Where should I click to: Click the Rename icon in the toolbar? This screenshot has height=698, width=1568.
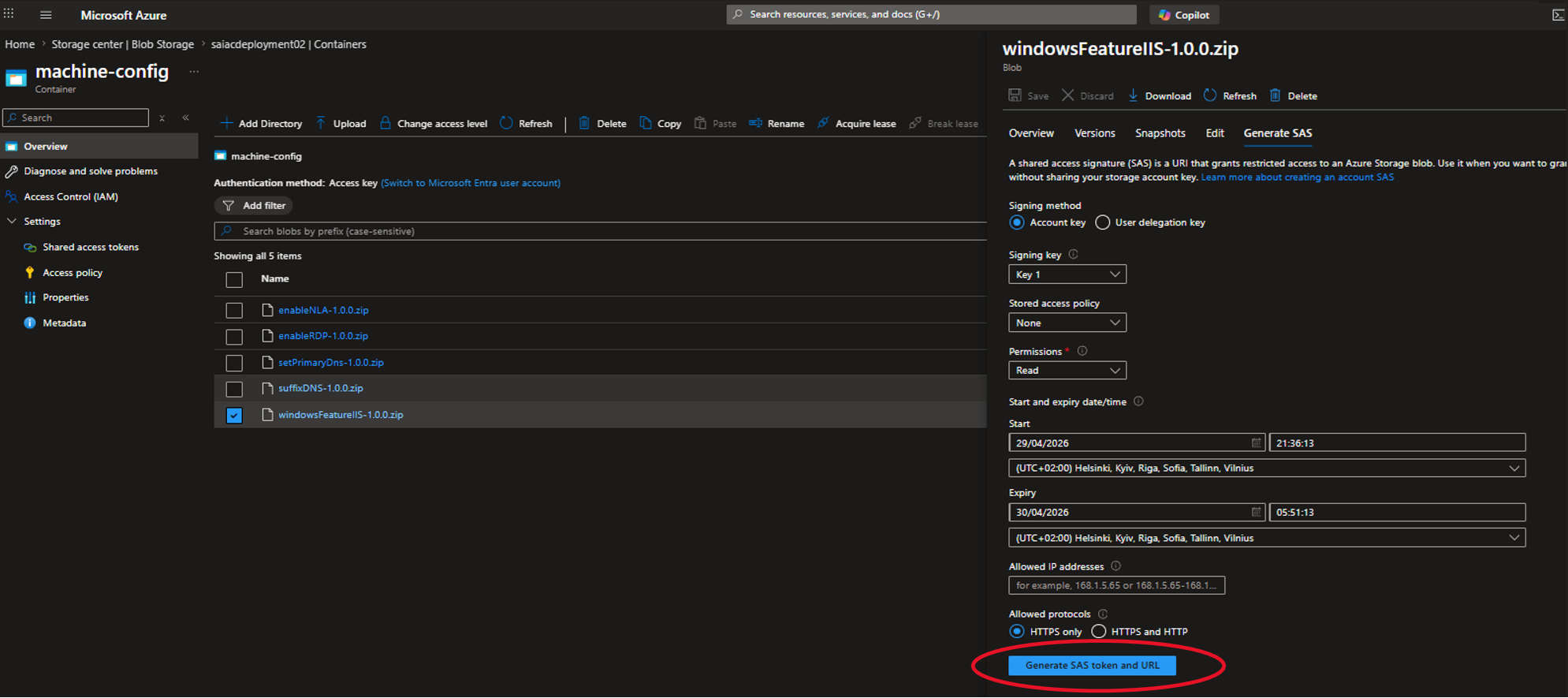tap(755, 123)
